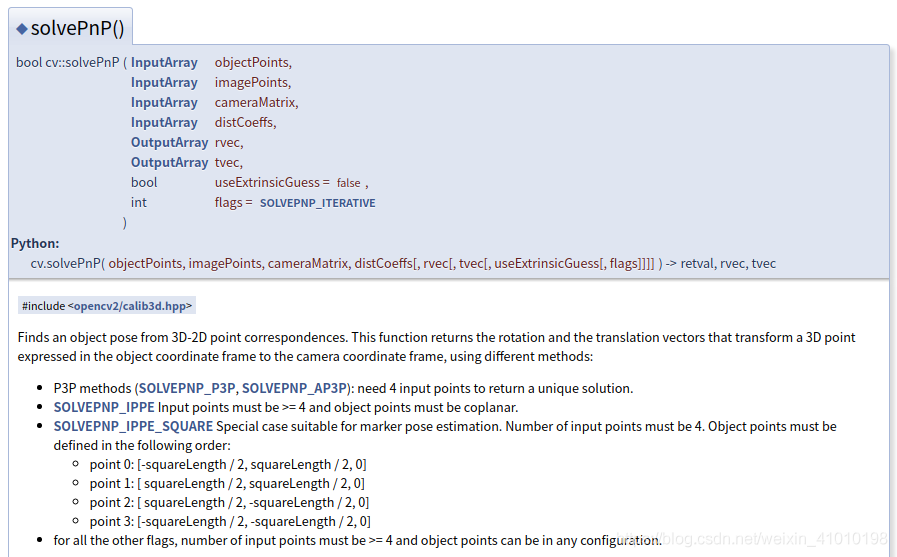Open InputArray type link for imagePoints
This screenshot has height=557, width=897.
164,82
